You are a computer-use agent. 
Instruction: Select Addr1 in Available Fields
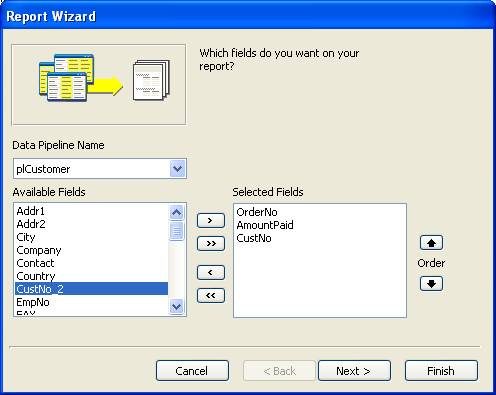click(91, 211)
